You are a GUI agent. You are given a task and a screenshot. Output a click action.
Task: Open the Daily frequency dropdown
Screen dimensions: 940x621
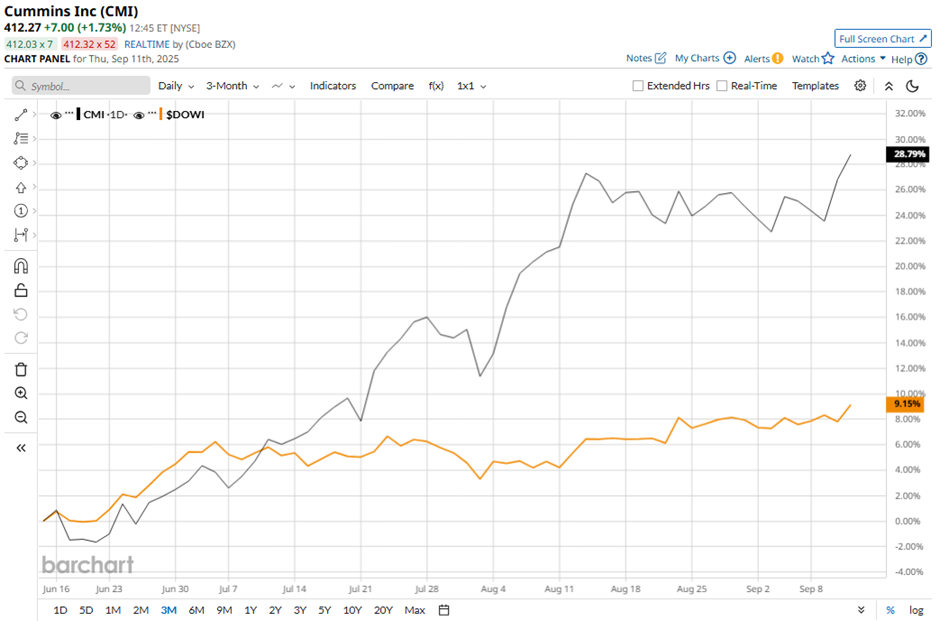tap(176, 86)
